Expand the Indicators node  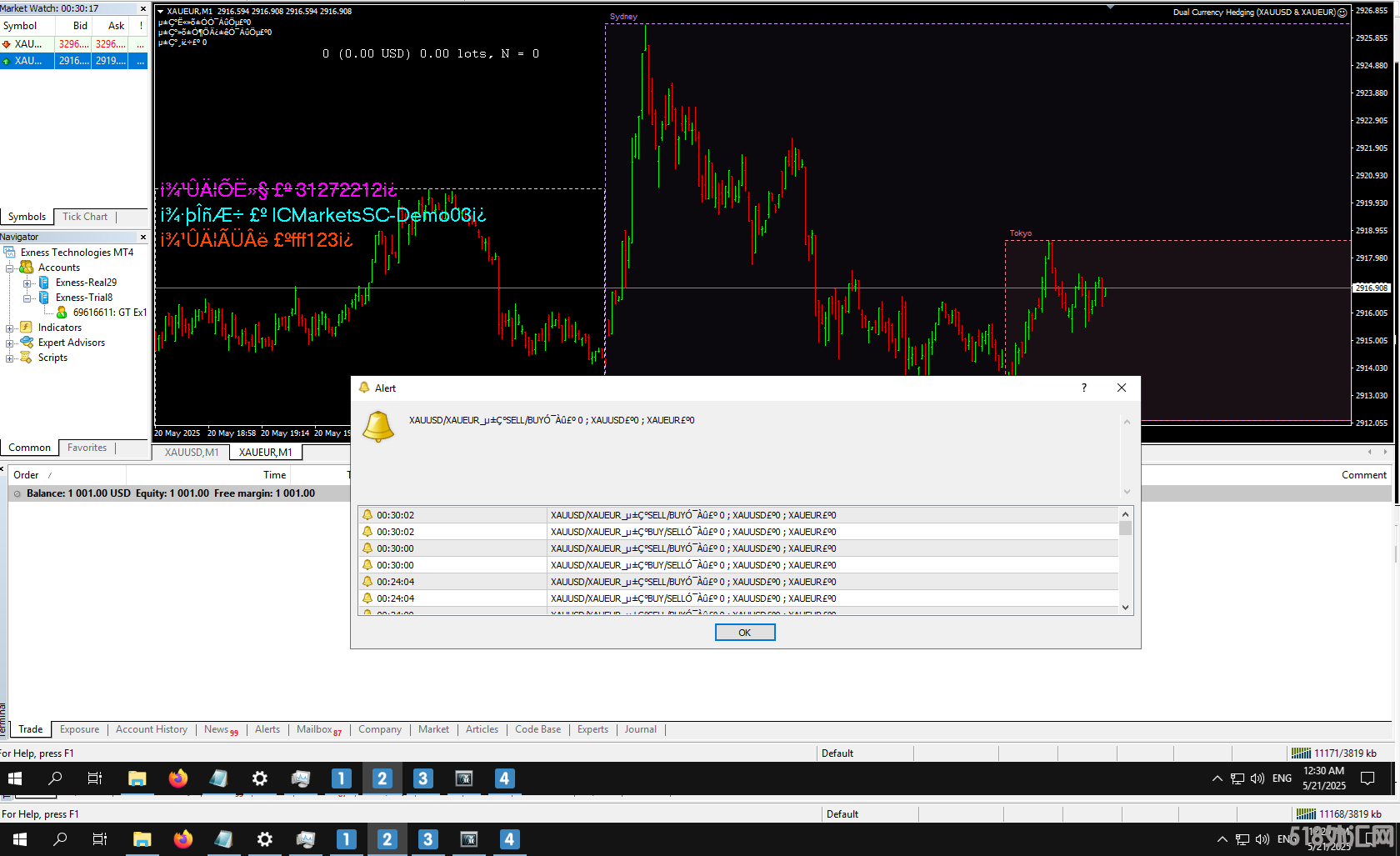coord(10,328)
